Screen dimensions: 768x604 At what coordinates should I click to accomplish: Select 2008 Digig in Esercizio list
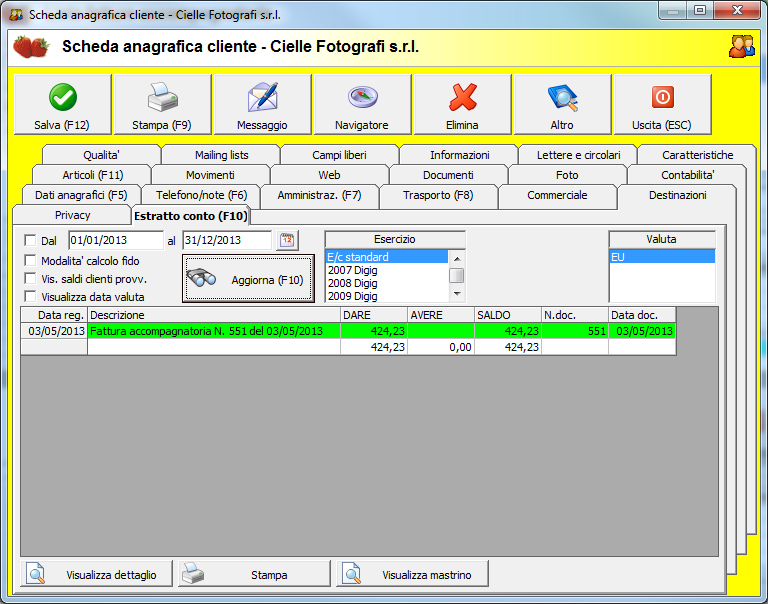(x=386, y=283)
